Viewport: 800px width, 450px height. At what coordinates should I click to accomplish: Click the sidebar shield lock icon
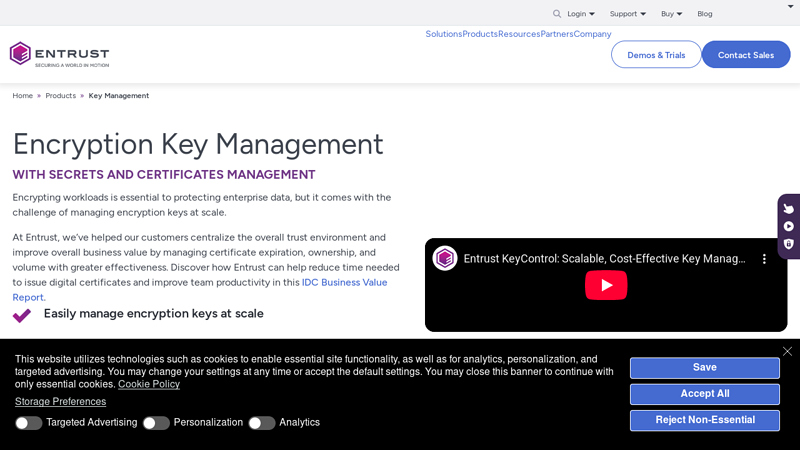[x=789, y=244]
